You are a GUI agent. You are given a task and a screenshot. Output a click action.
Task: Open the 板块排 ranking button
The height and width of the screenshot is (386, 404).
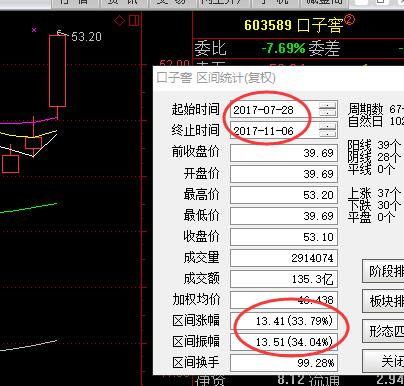[x=383, y=301]
